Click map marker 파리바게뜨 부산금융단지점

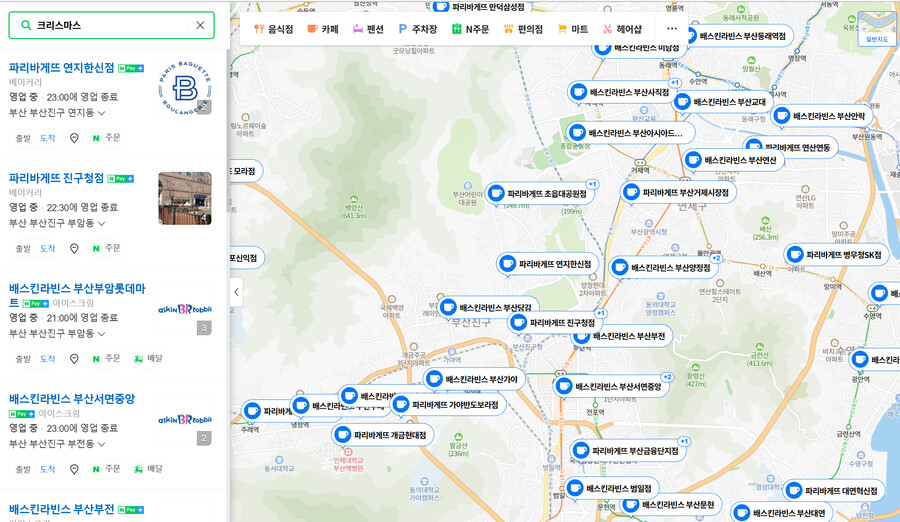click(629, 451)
